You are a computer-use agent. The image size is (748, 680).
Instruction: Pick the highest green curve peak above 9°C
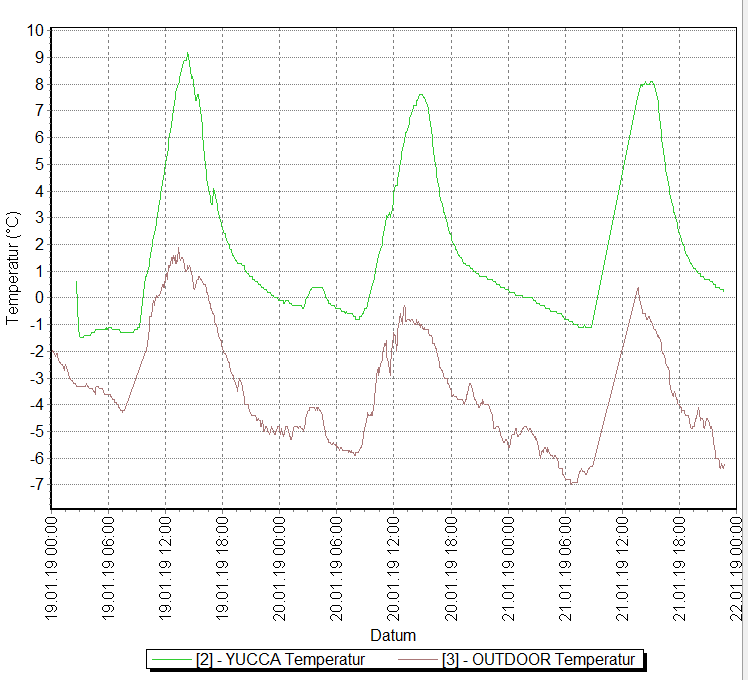pos(187,54)
